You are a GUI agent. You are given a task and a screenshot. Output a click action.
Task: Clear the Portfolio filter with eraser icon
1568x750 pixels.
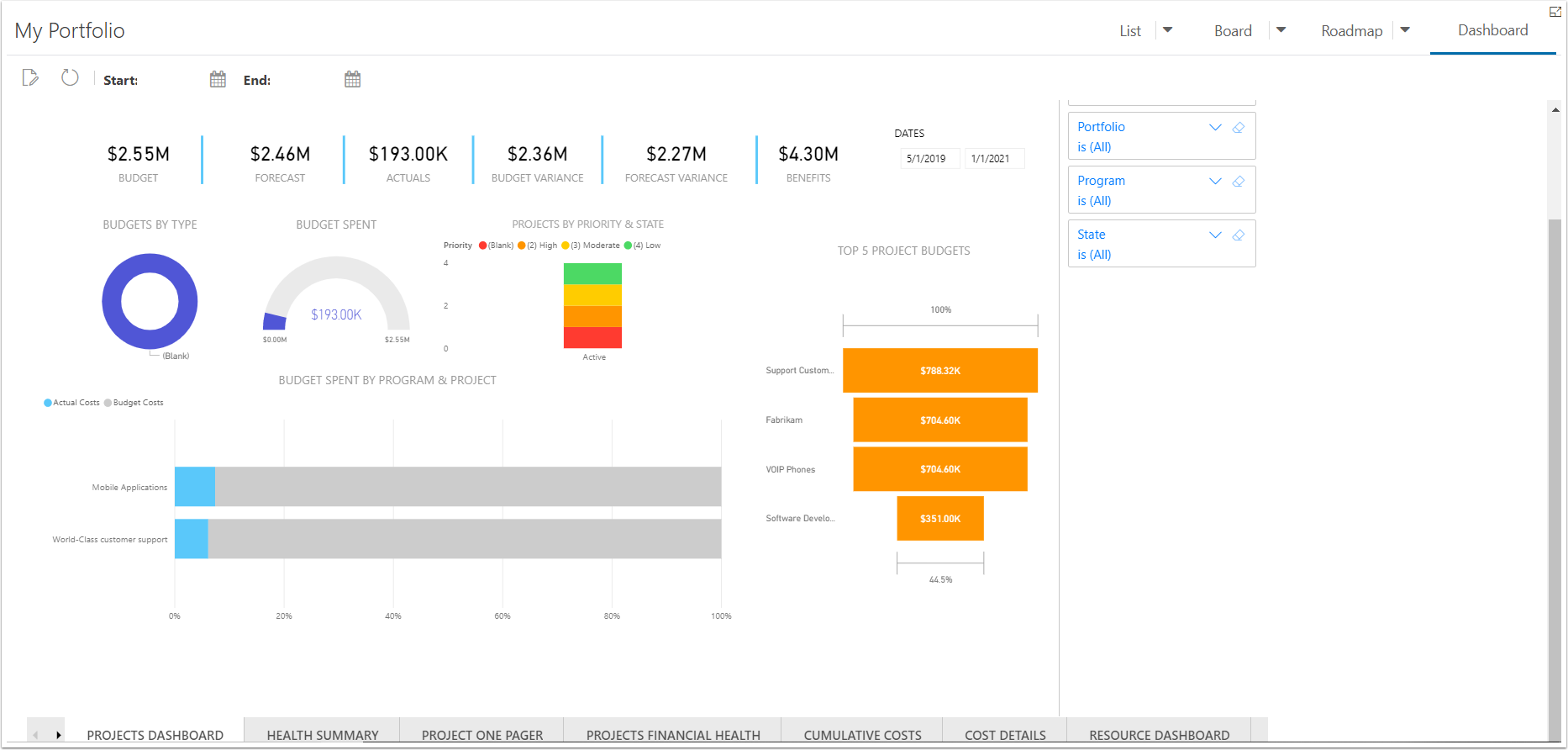[x=1239, y=128]
